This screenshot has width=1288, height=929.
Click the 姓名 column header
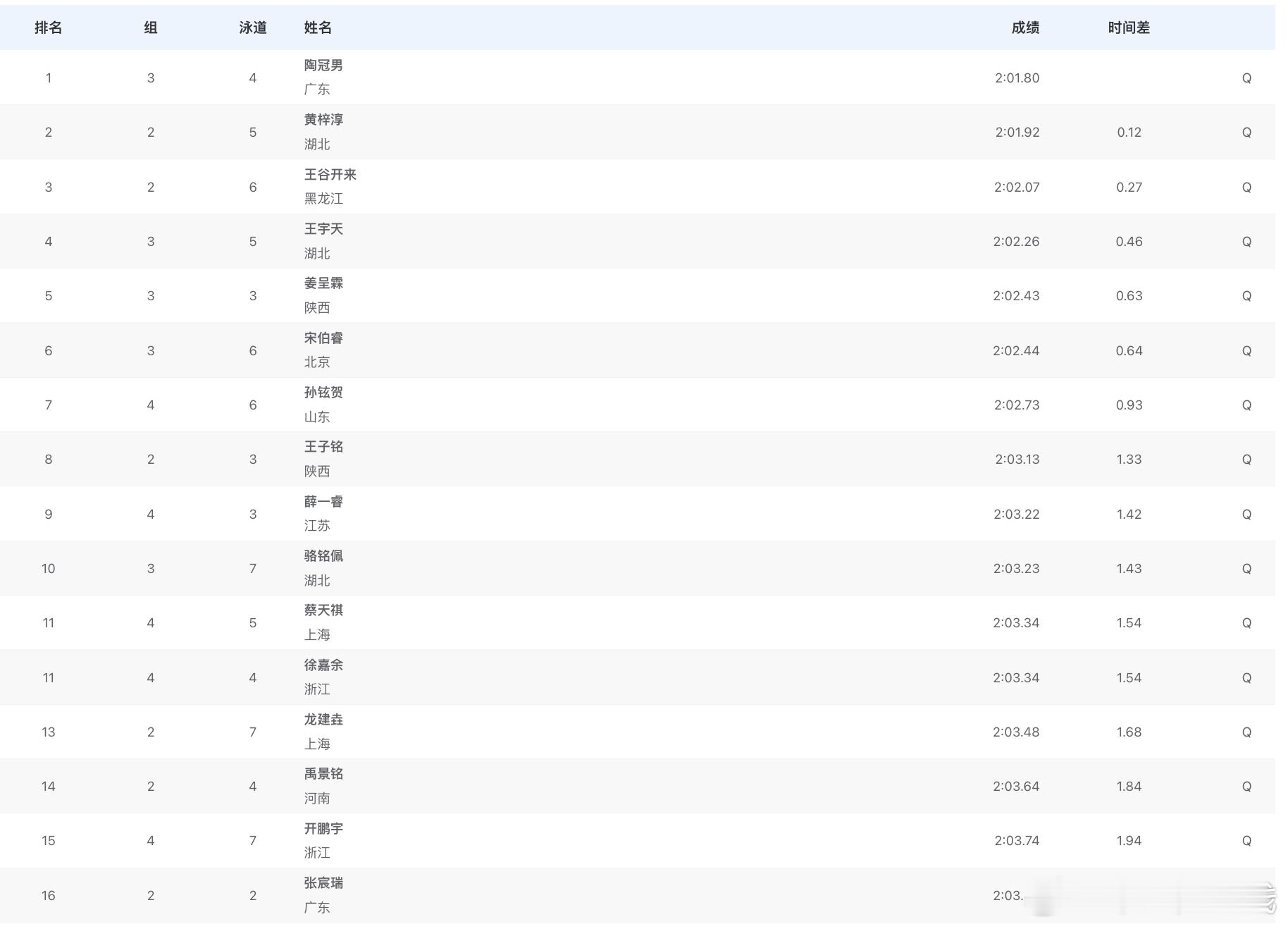(x=318, y=27)
